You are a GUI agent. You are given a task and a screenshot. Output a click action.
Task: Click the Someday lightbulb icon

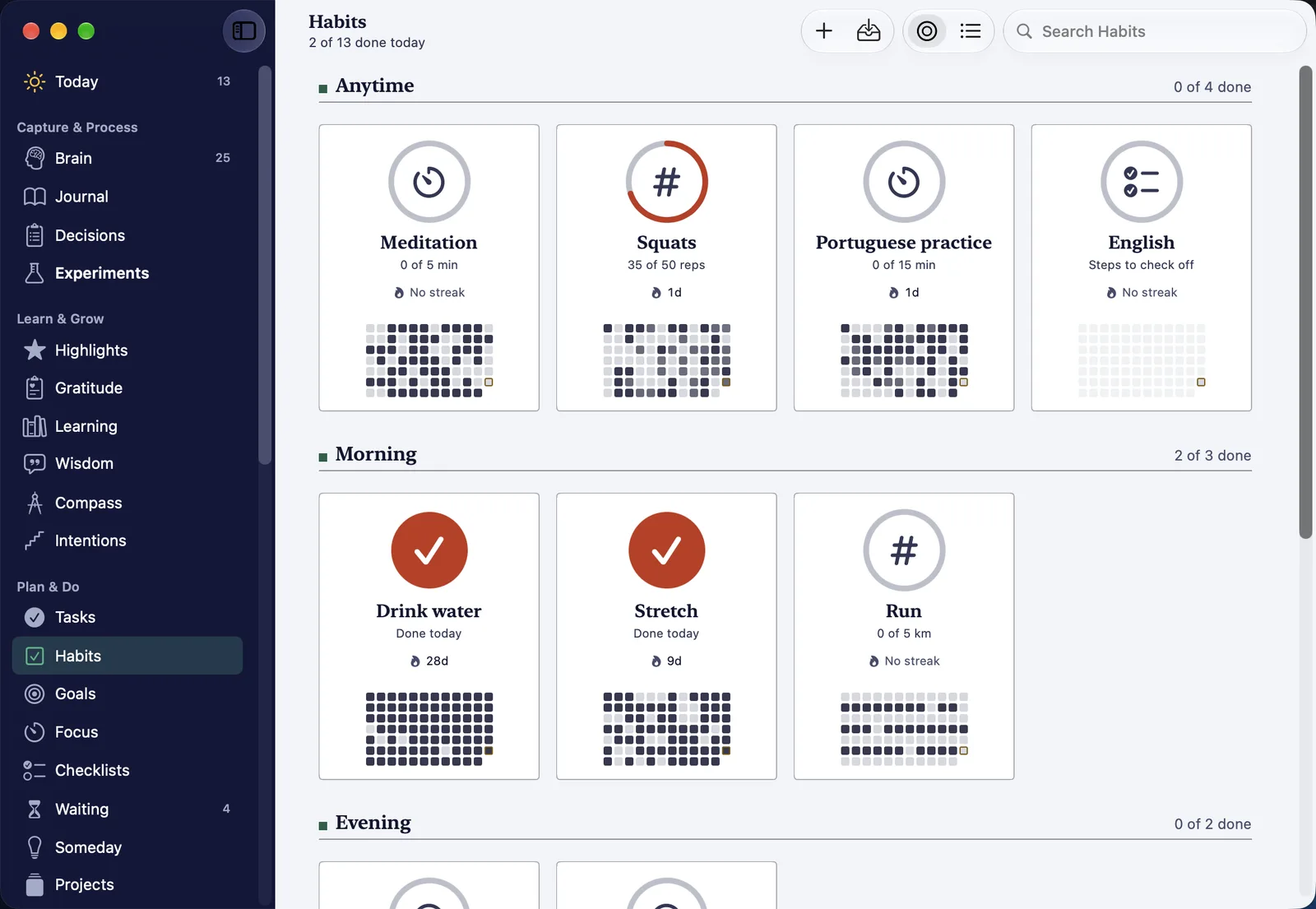point(35,847)
